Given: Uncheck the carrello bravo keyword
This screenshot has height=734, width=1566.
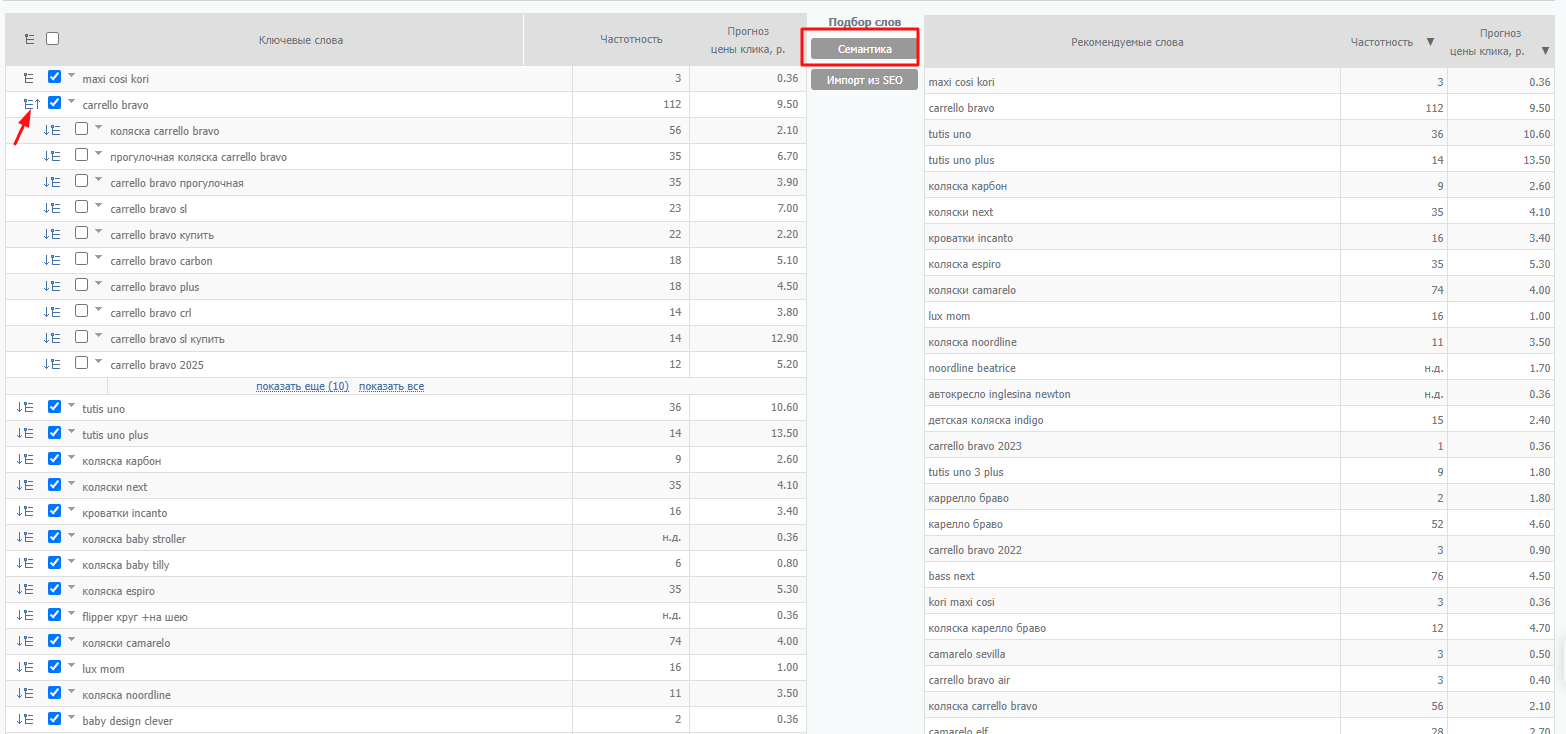Looking at the screenshot, I should click(55, 102).
